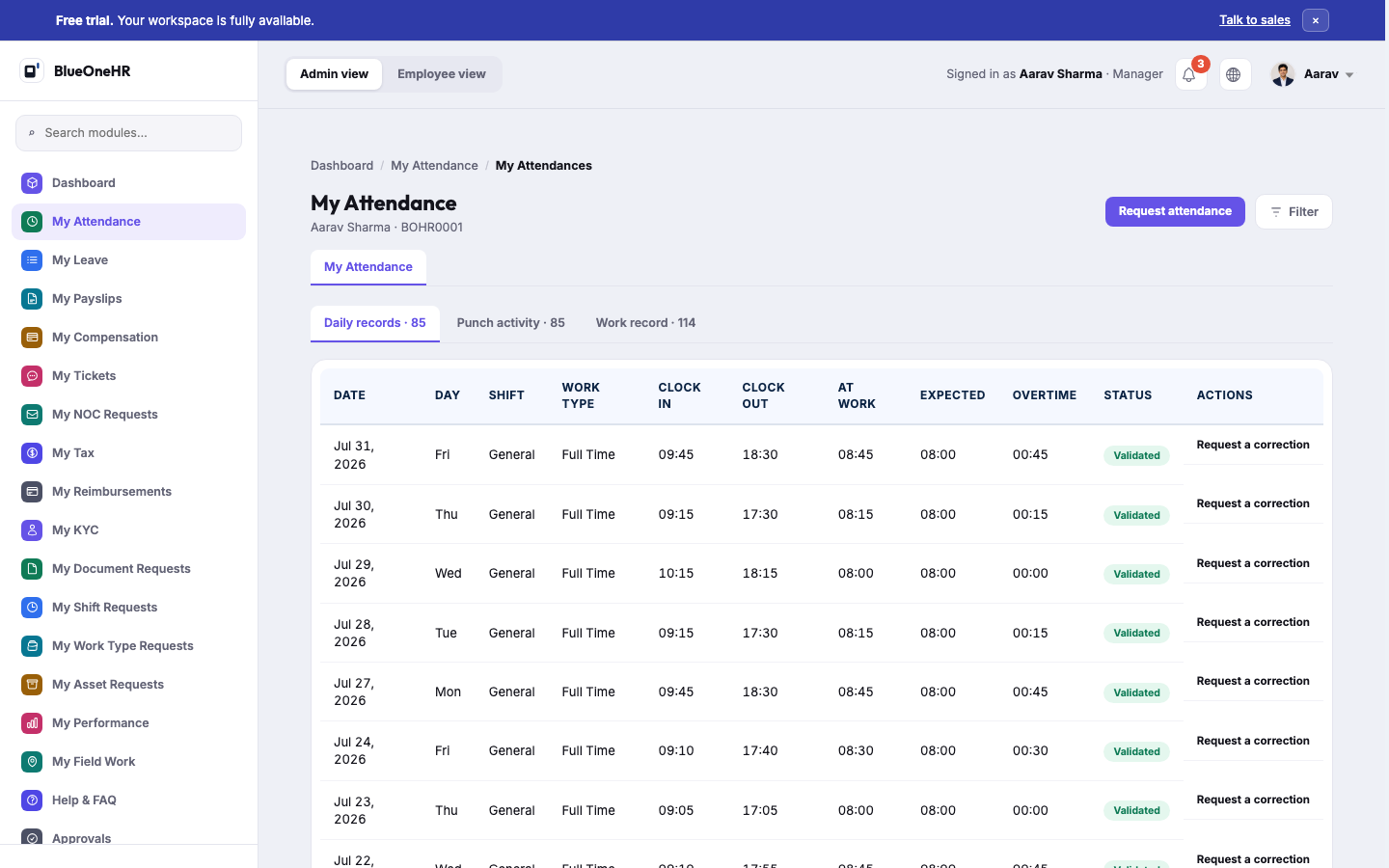Open the My KYC person icon
Screen dimensions: 1389x868
(x=32, y=530)
